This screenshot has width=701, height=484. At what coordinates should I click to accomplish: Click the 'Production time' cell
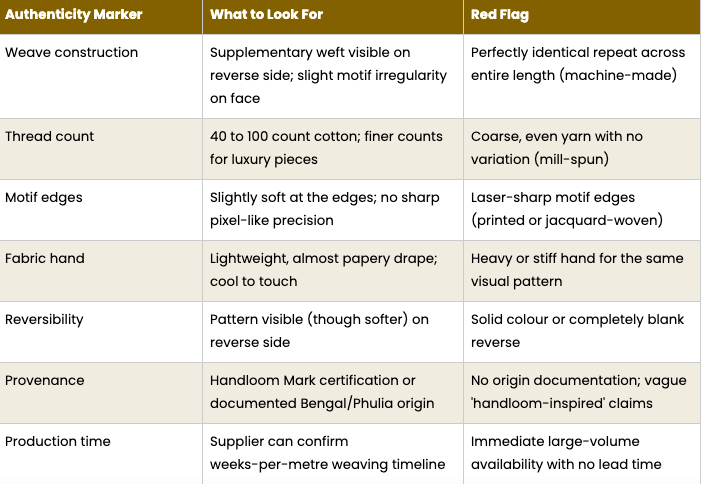coord(58,441)
